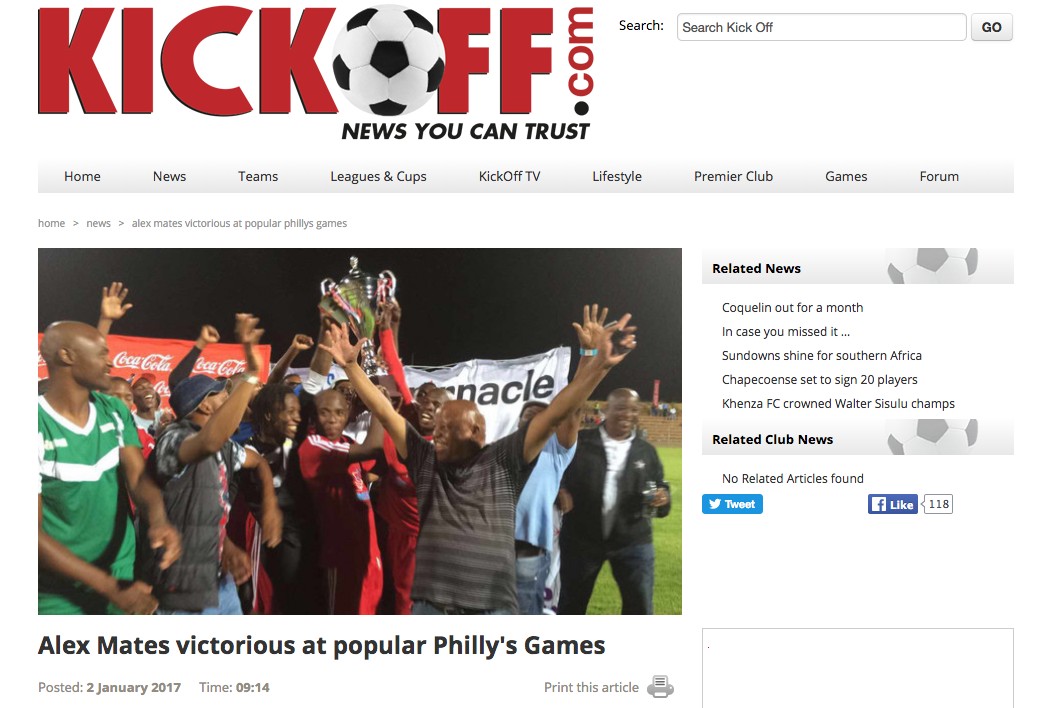The height and width of the screenshot is (708, 1040).
Task: Click the 118 like count bubble
Action: (939, 504)
